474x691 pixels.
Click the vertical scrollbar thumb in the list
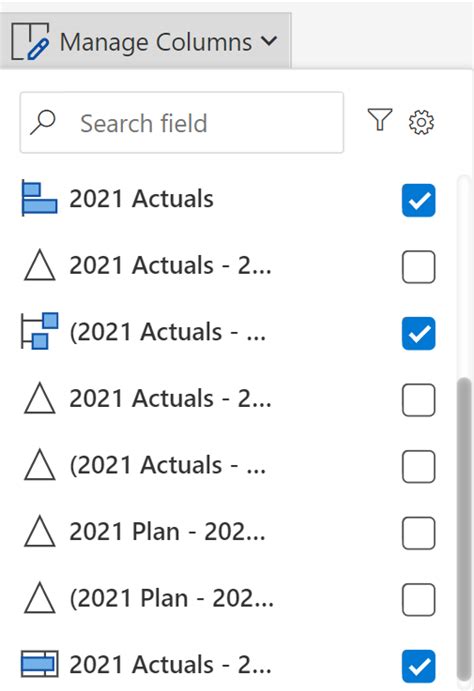point(464,529)
